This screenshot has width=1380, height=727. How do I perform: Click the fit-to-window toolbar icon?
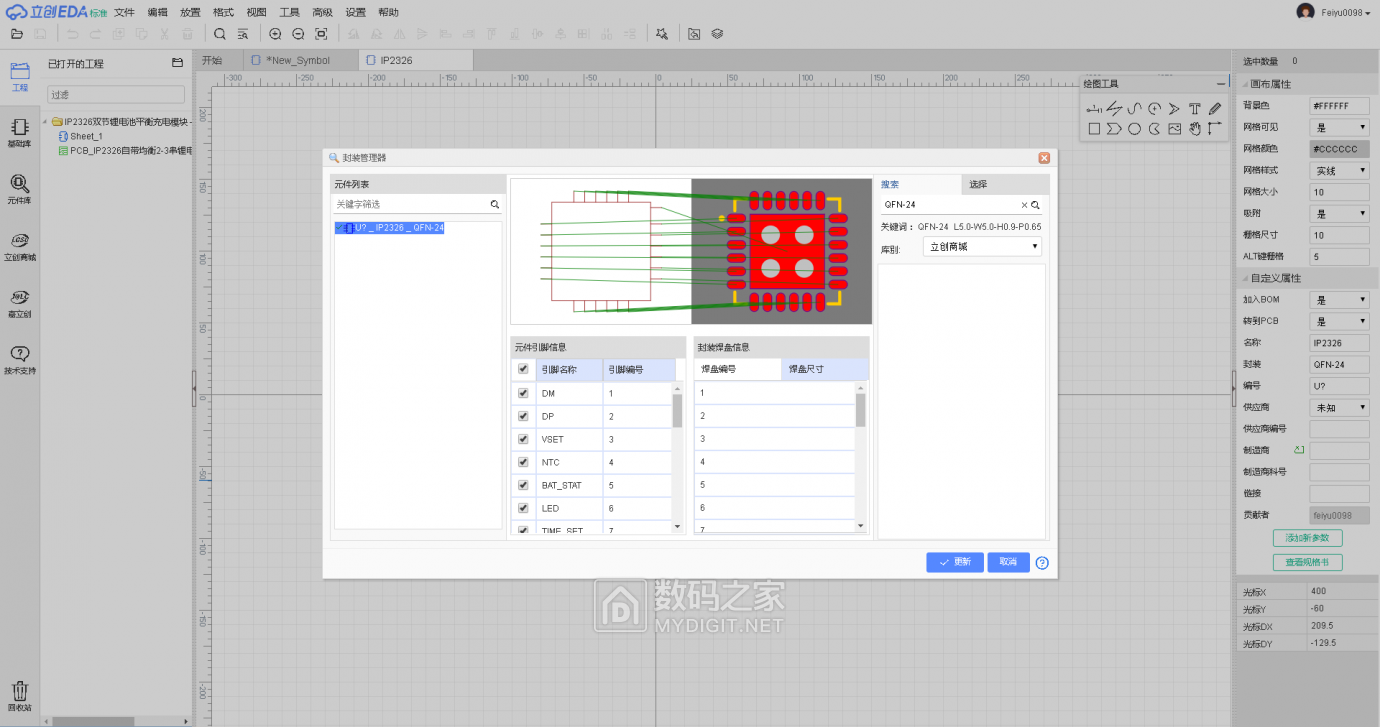point(321,34)
